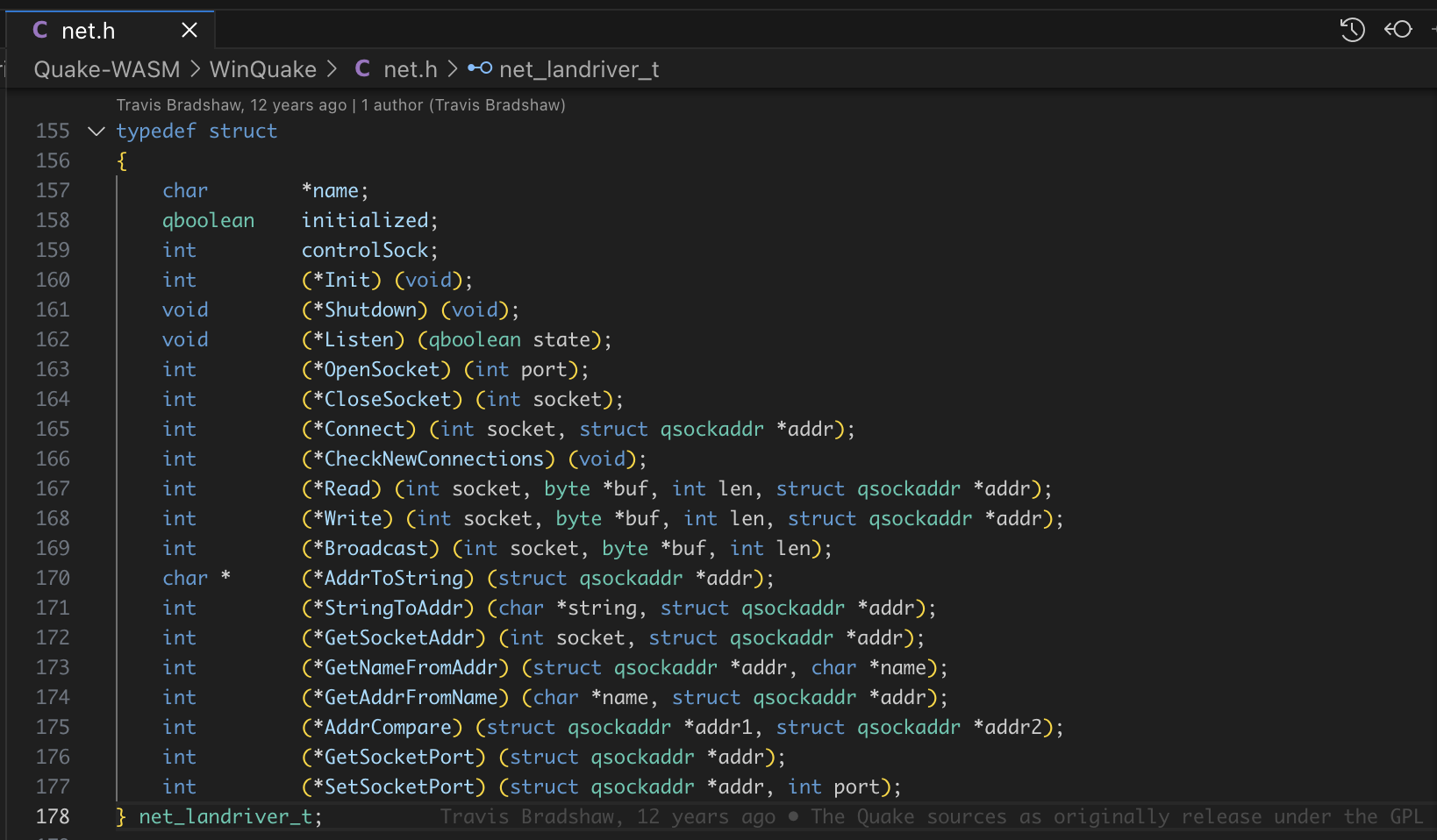Image resolution: width=1437 pixels, height=840 pixels.
Task: Expand chevron after WinQuake breadcrumb
Action: pyautogui.click(x=332, y=69)
